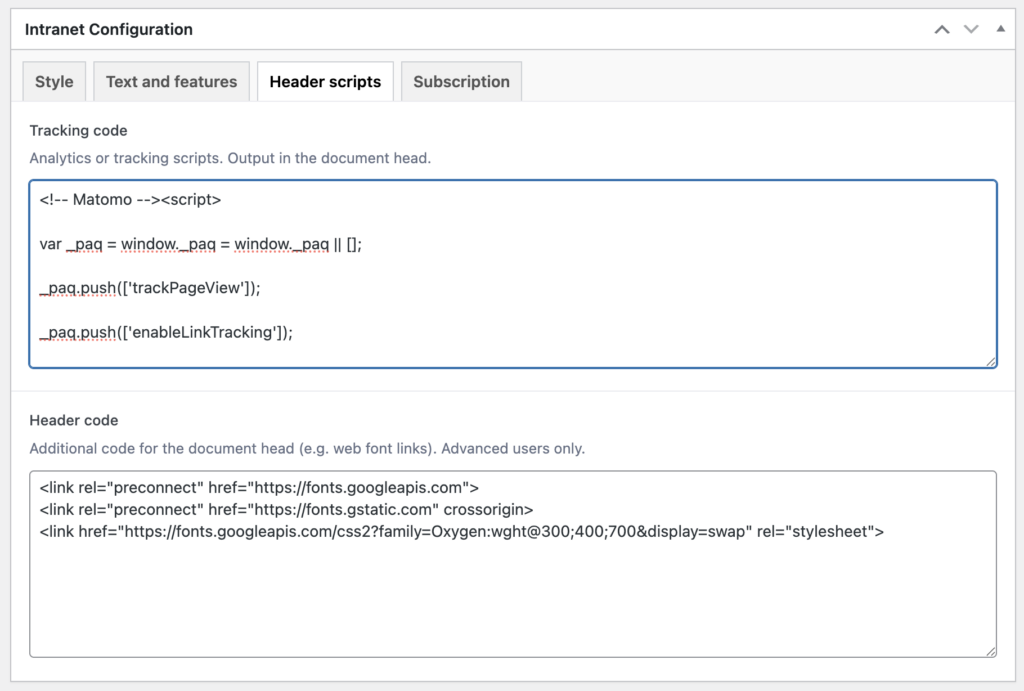Open the Text and features tab
The width and height of the screenshot is (1024, 691).
171,81
